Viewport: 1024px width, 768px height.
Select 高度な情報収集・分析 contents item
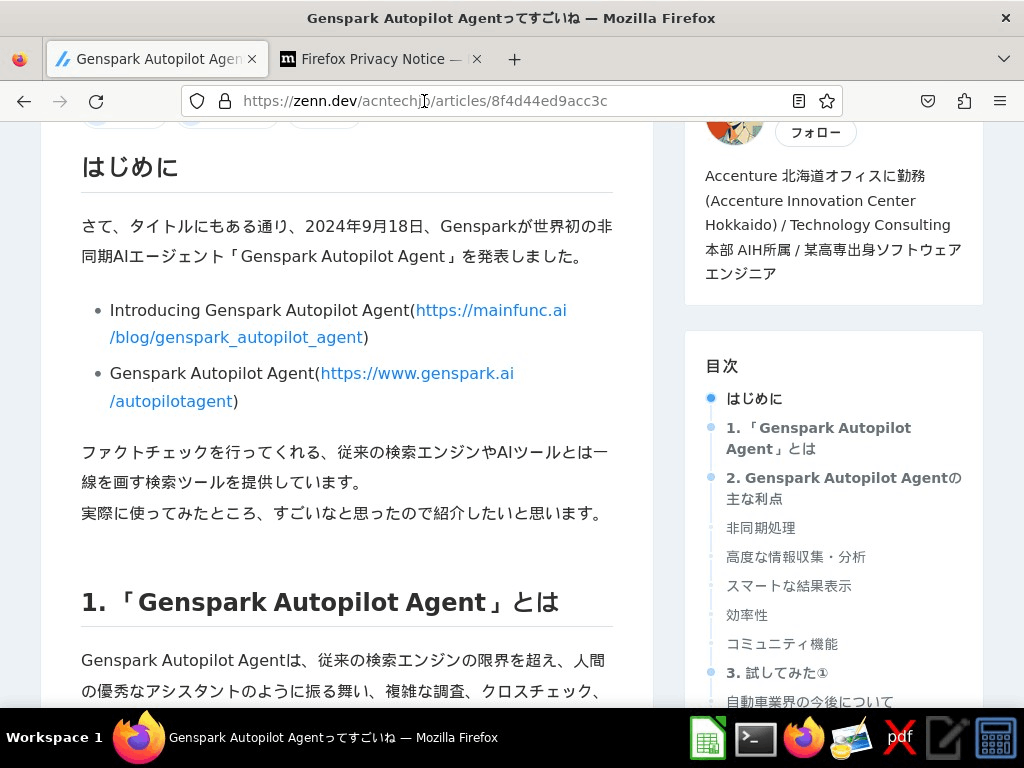pos(795,557)
